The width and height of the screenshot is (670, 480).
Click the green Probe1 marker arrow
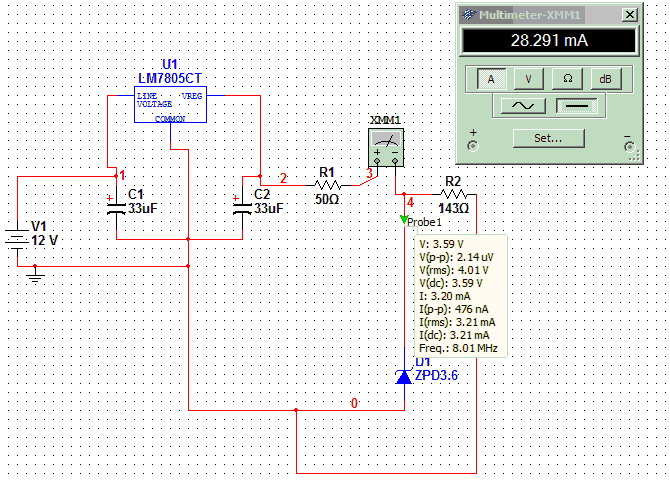[403, 220]
